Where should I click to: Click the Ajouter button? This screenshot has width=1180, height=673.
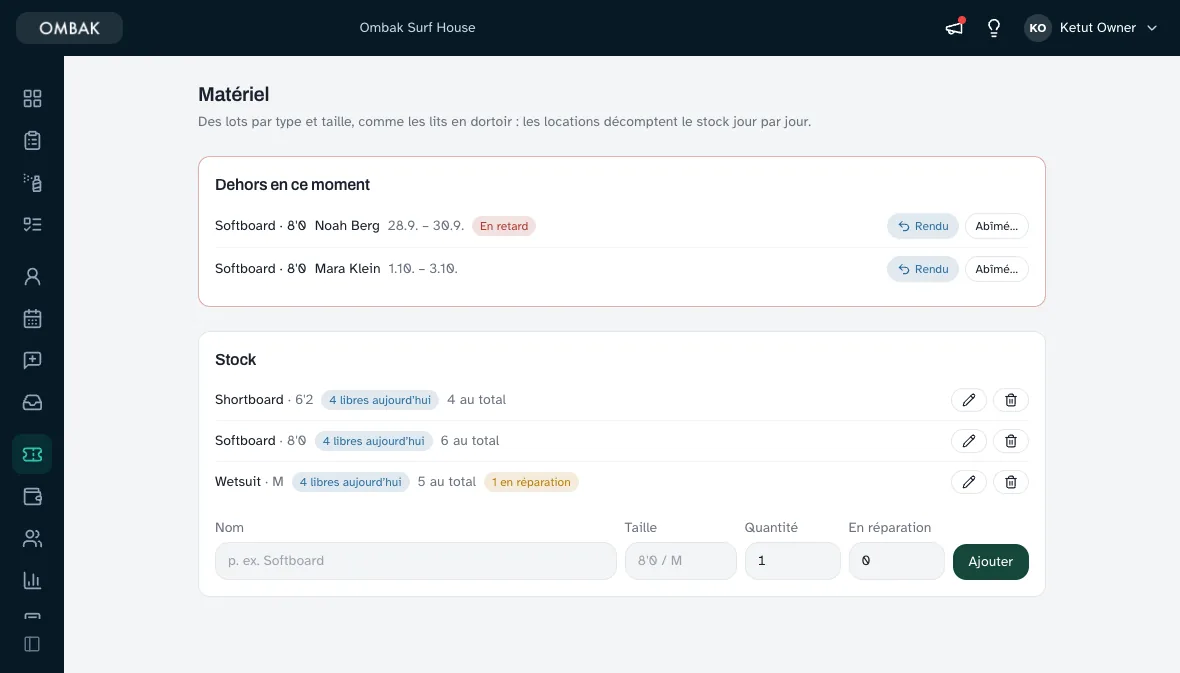[x=990, y=562]
